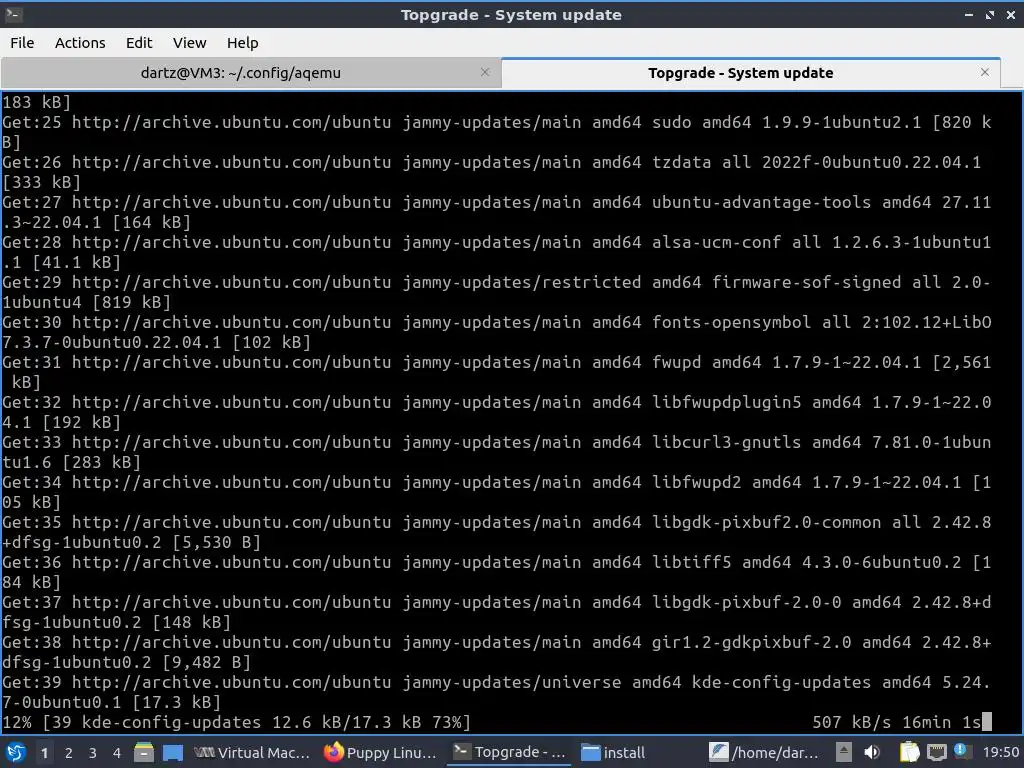Open the Help menu

(x=242, y=43)
